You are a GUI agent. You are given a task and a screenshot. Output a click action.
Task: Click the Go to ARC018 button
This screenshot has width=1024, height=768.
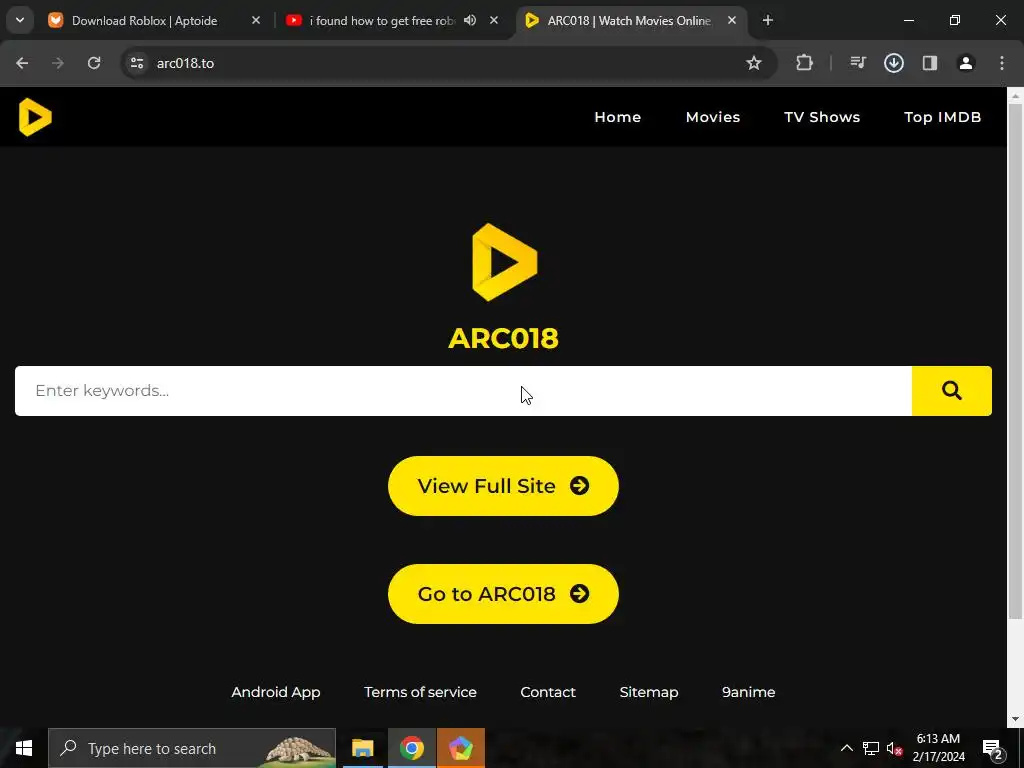[x=504, y=594]
